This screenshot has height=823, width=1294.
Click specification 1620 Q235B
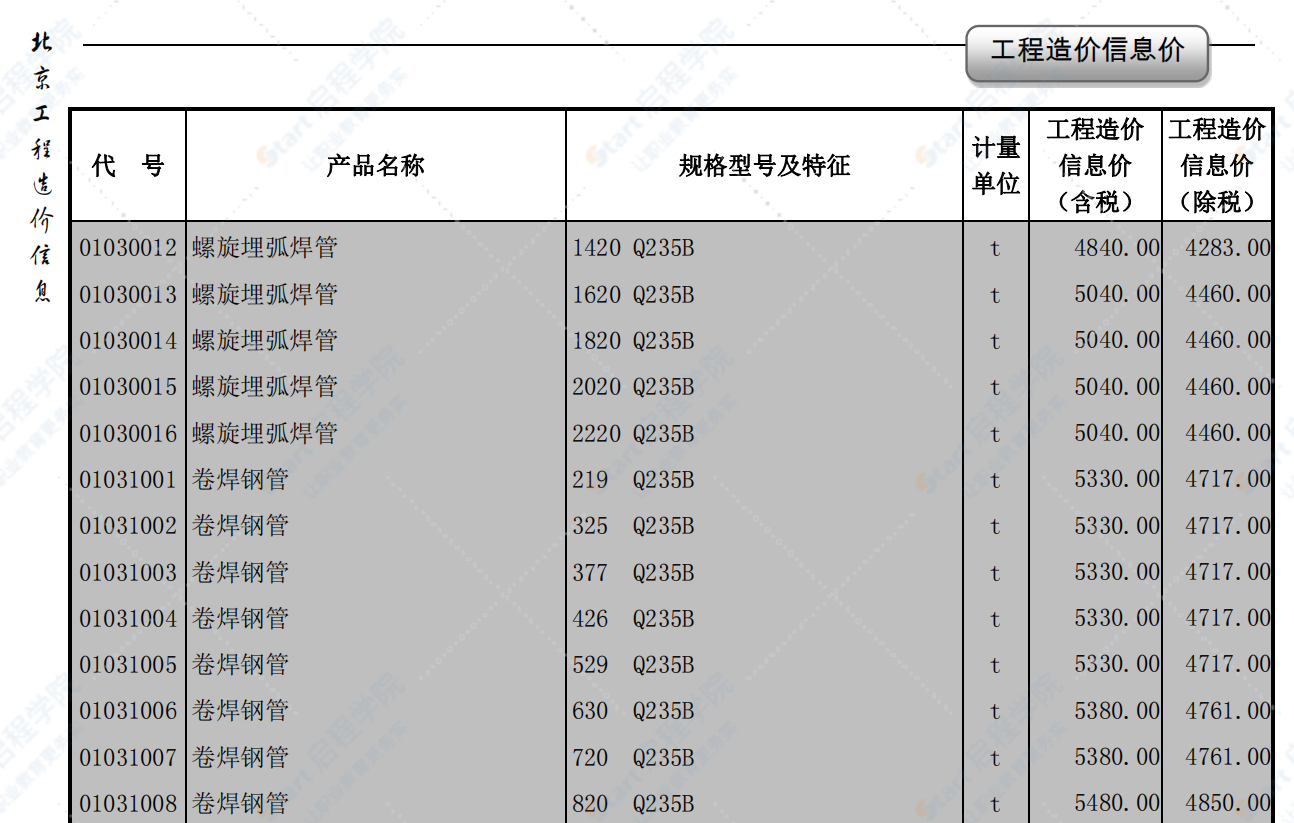click(633, 295)
